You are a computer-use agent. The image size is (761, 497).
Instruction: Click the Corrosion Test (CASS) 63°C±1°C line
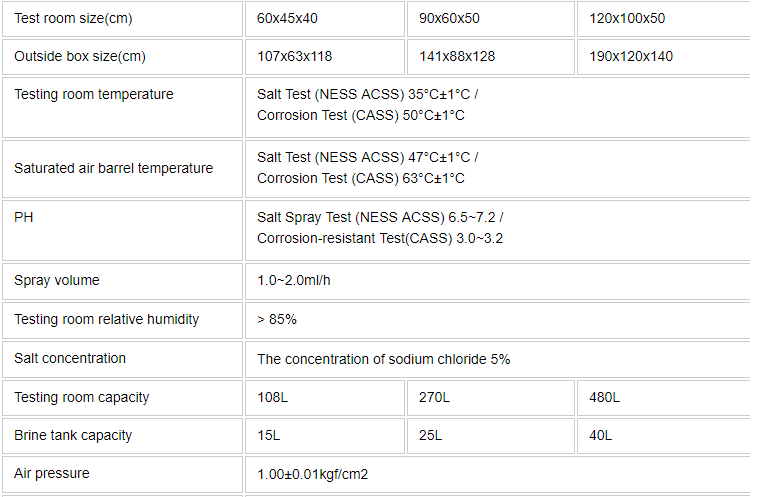361,179
